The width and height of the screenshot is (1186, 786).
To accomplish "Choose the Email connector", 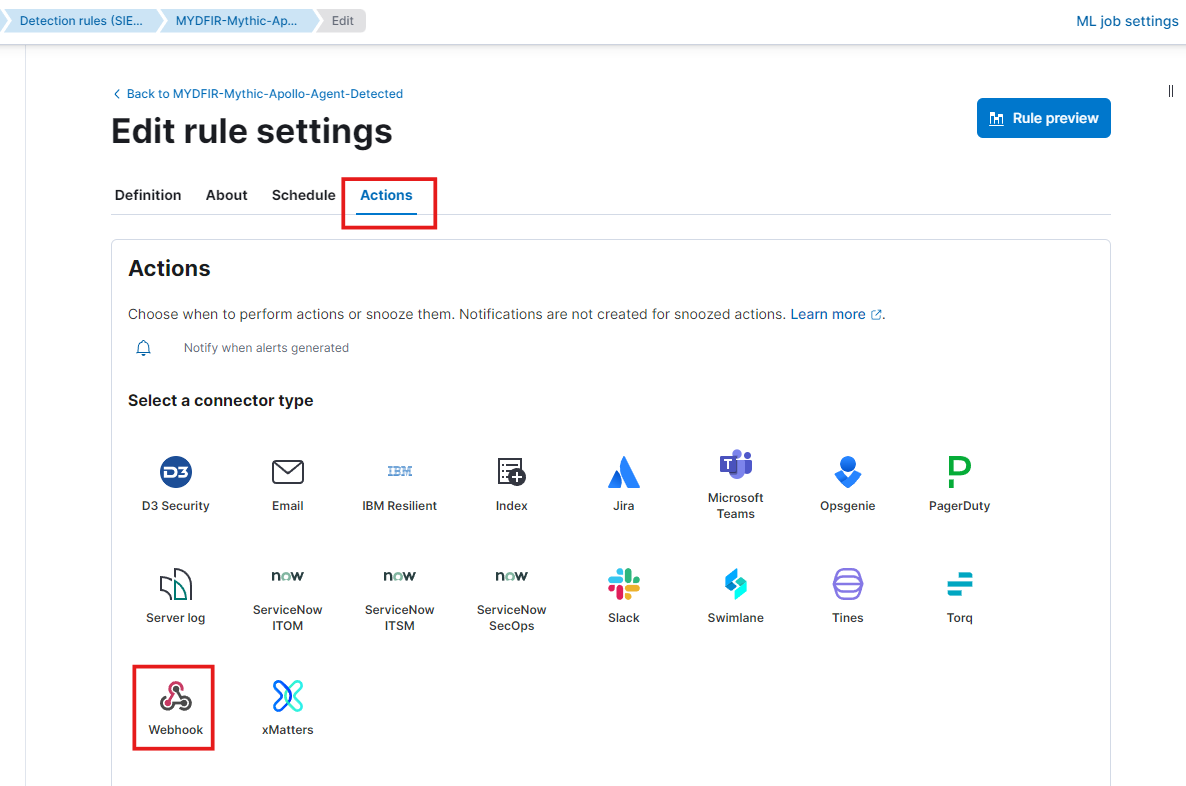I will point(287,483).
